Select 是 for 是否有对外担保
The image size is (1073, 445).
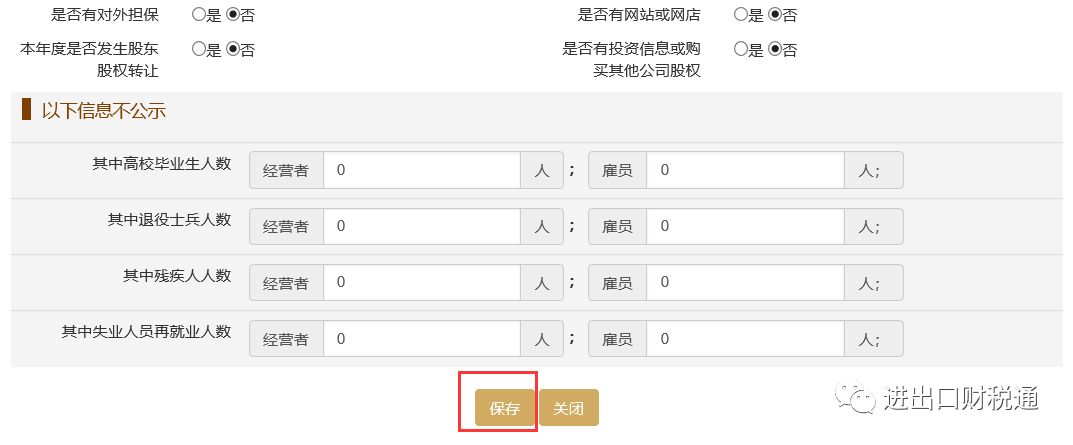(x=198, y=15)
